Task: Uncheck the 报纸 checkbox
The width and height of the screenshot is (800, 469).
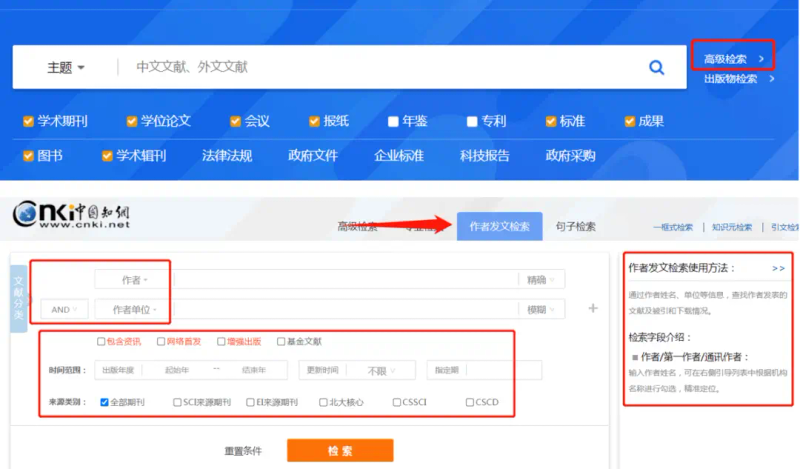Action: pyautogui.click(x=314, y=121)
